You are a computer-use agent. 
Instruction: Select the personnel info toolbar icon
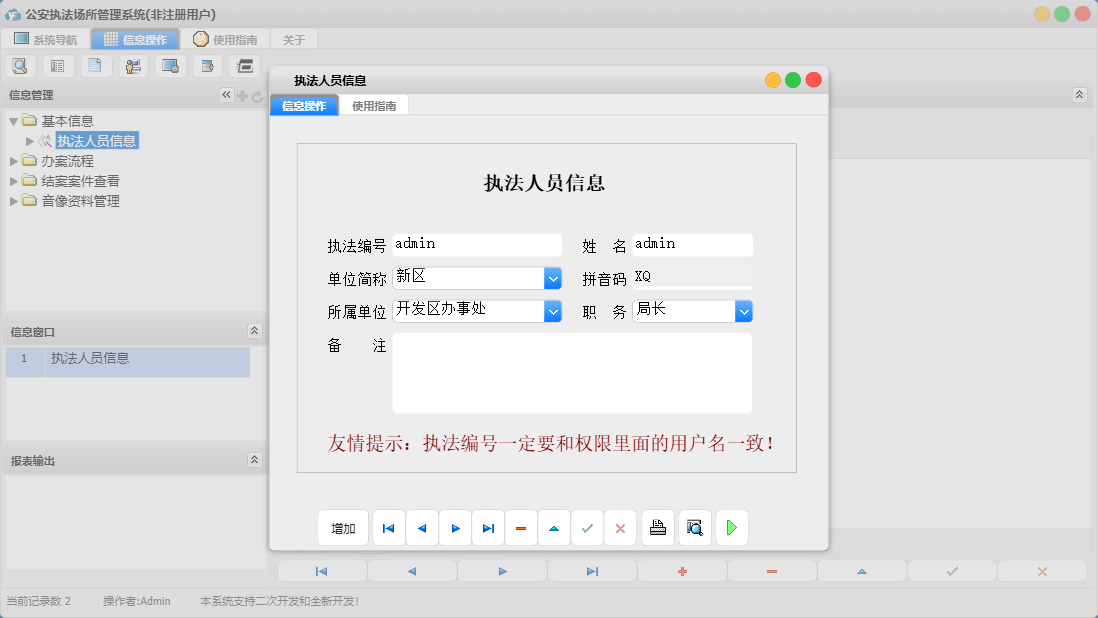pos(133,65)
